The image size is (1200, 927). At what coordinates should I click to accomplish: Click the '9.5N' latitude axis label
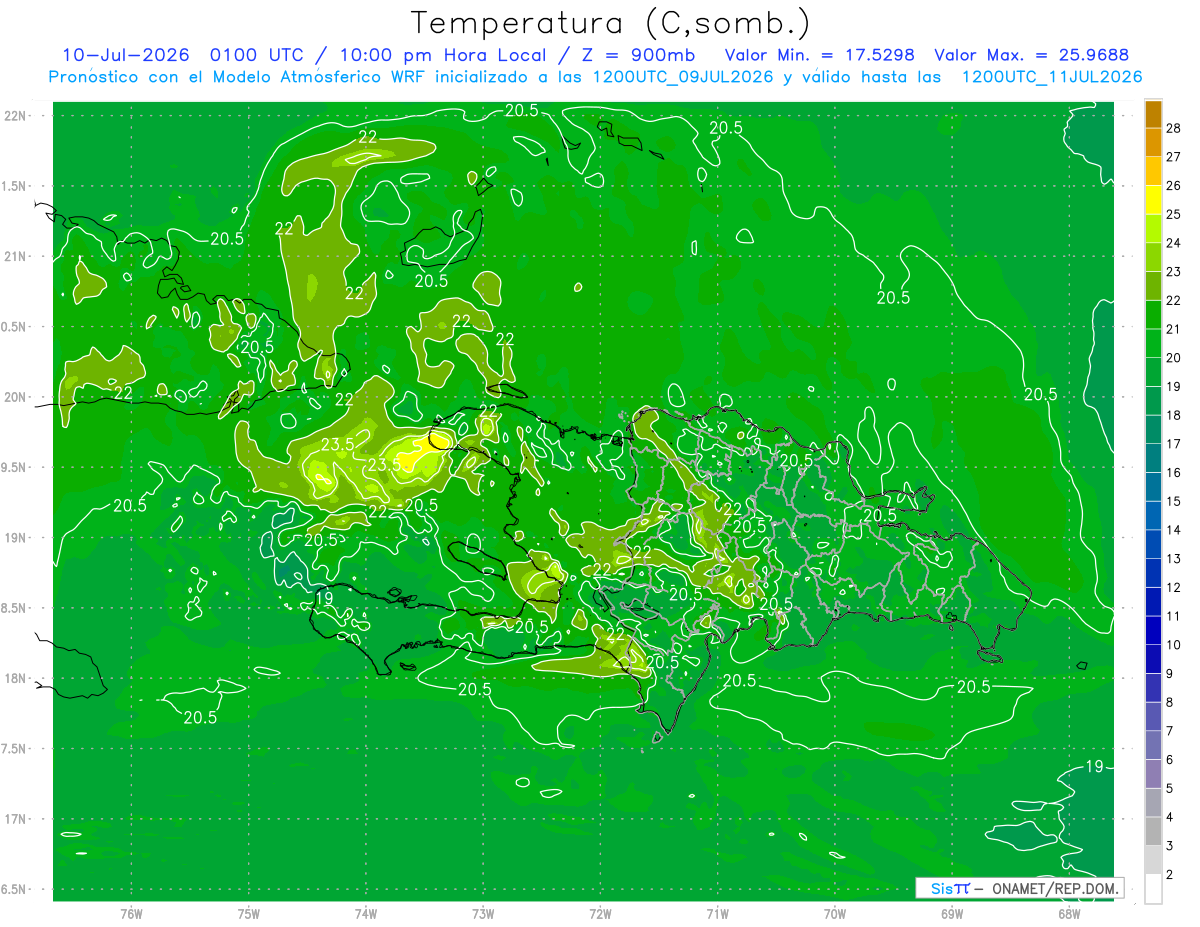pos(15,468)
